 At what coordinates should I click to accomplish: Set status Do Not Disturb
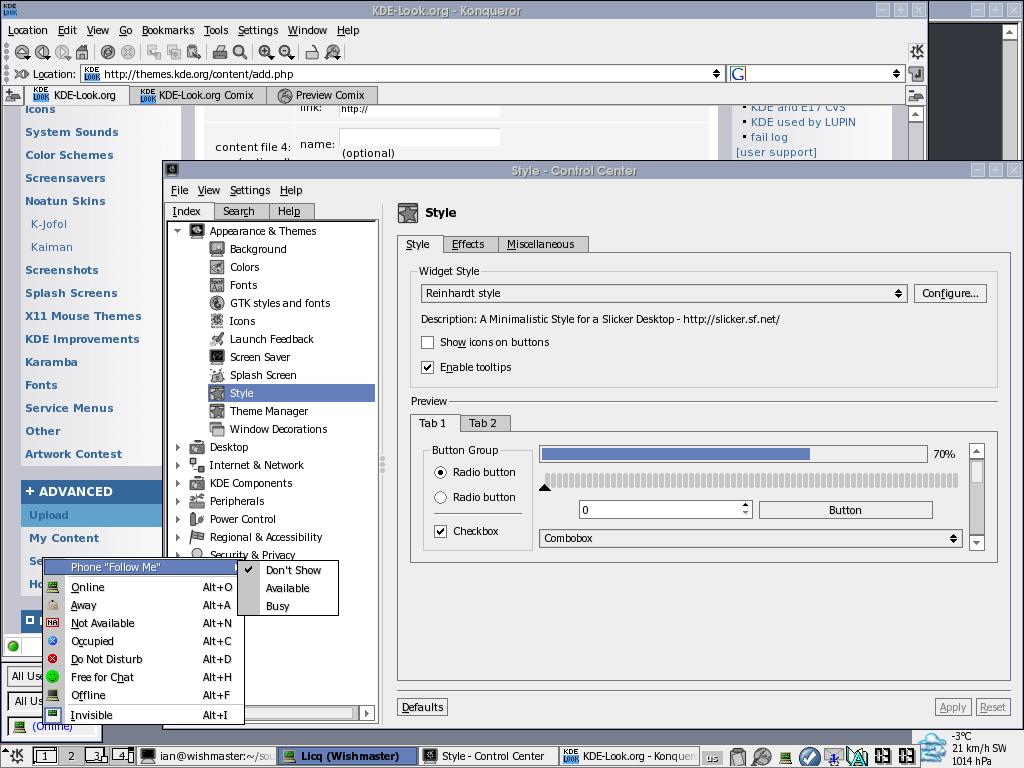tap(144, 660)
